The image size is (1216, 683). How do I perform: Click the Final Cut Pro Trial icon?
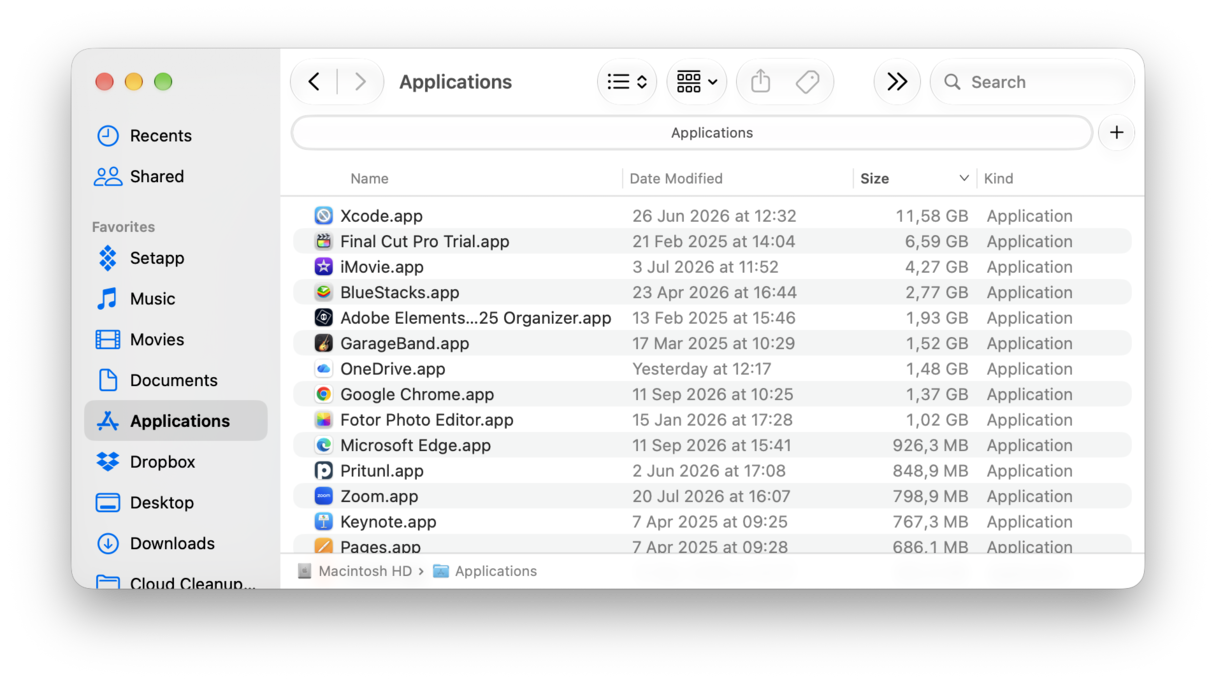tap(323, 241)
